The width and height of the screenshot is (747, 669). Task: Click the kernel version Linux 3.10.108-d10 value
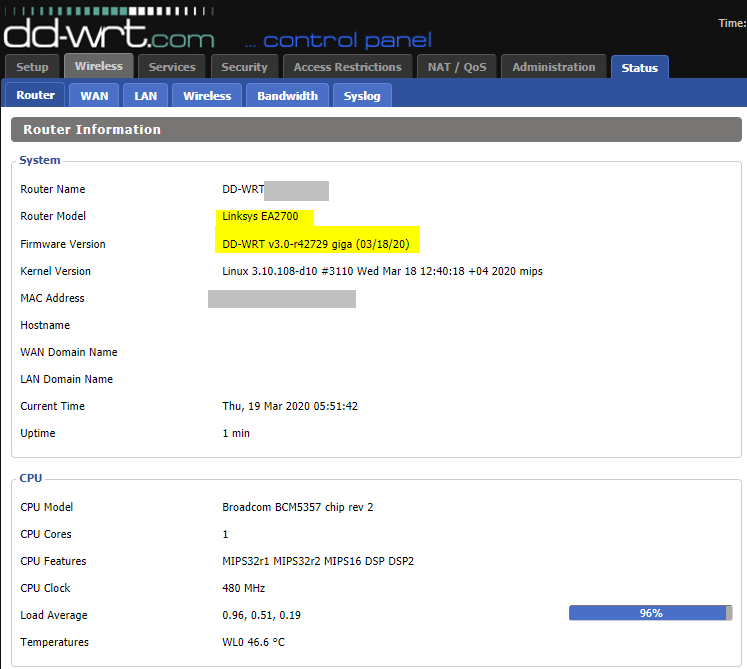[382, 271]
